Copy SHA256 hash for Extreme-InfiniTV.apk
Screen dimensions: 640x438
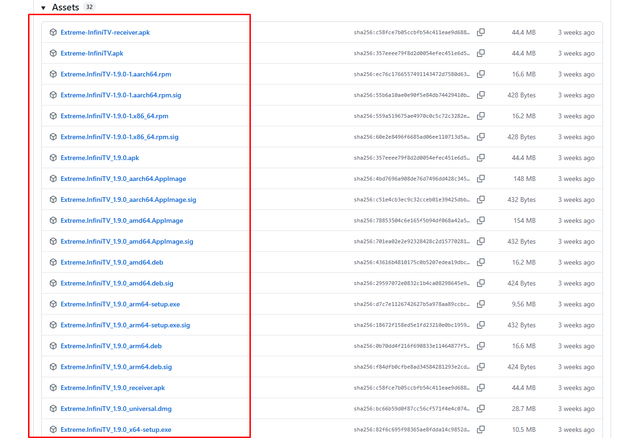tap(481, 53)
